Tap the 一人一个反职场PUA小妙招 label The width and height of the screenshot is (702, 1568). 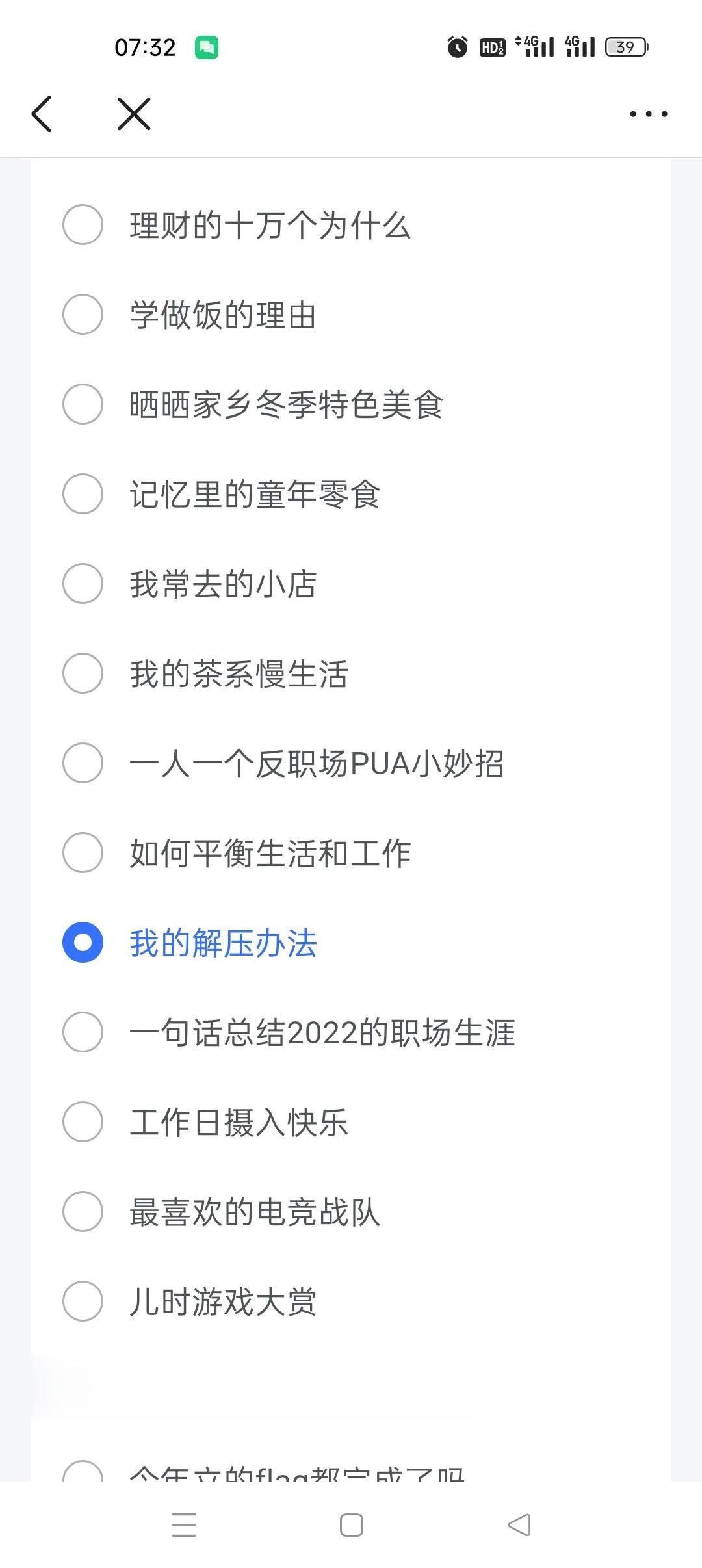(317, 763)
